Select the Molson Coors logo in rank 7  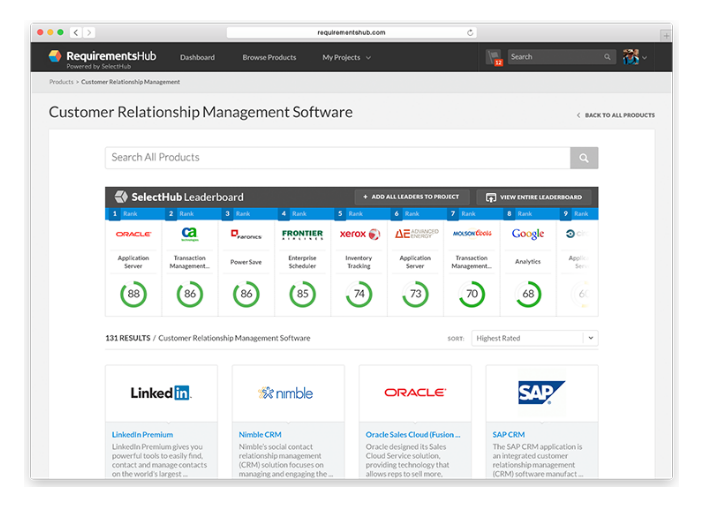472,234
